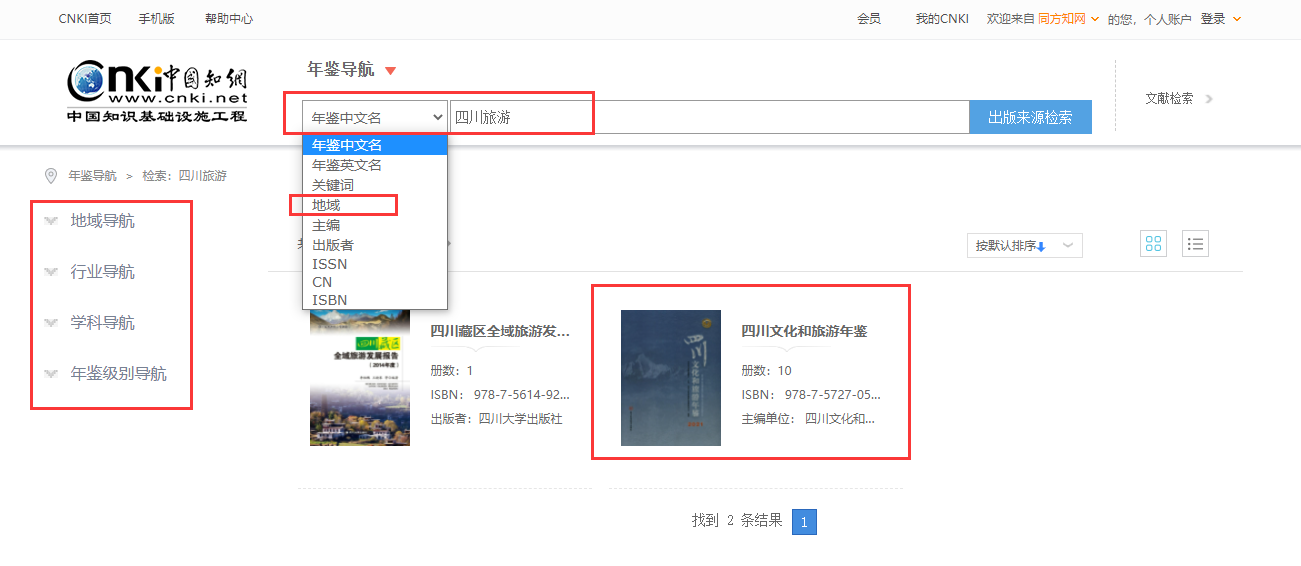Expand the 同方知网 orange arrow
The image size is (1301, 566).
(1095, 19)
